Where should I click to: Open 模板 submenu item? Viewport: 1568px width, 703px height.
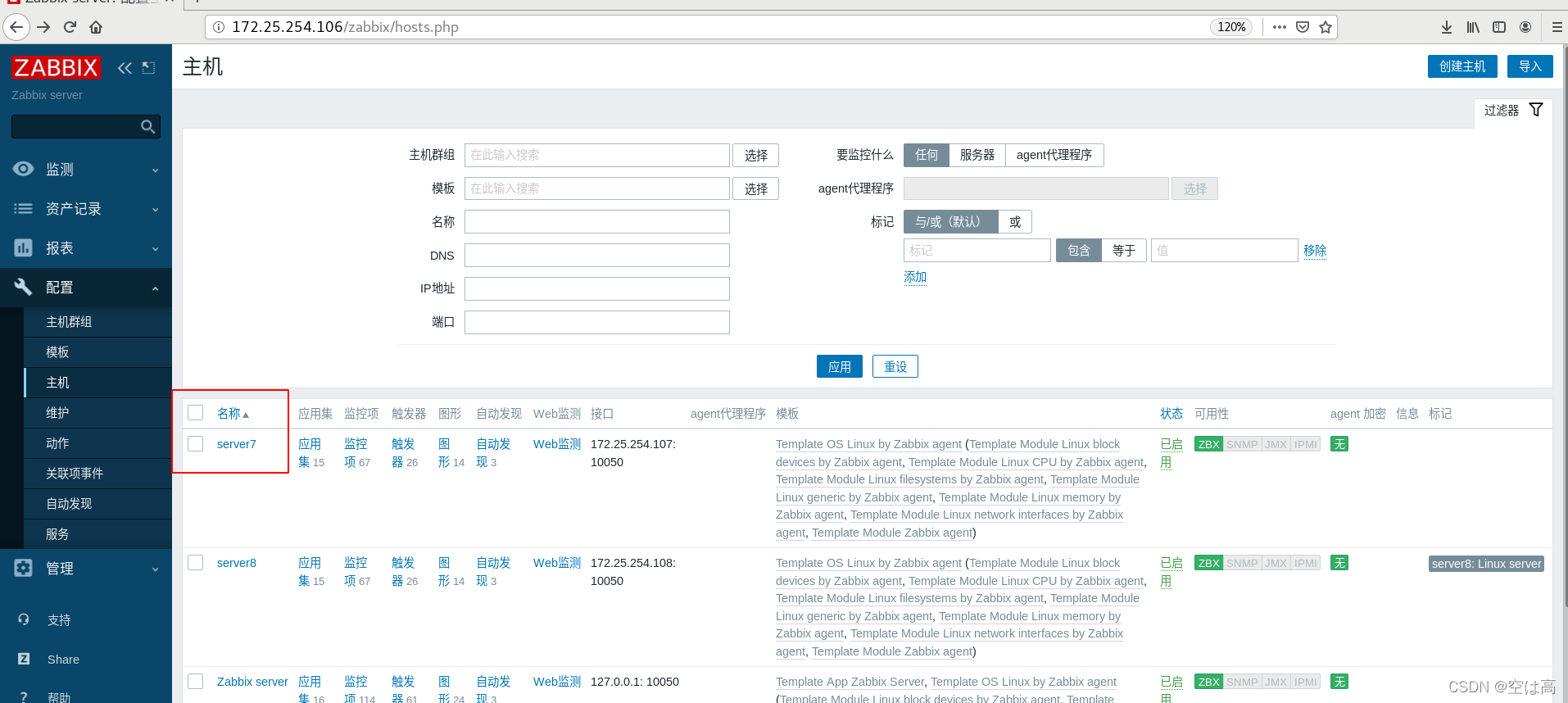pos(97,352)
